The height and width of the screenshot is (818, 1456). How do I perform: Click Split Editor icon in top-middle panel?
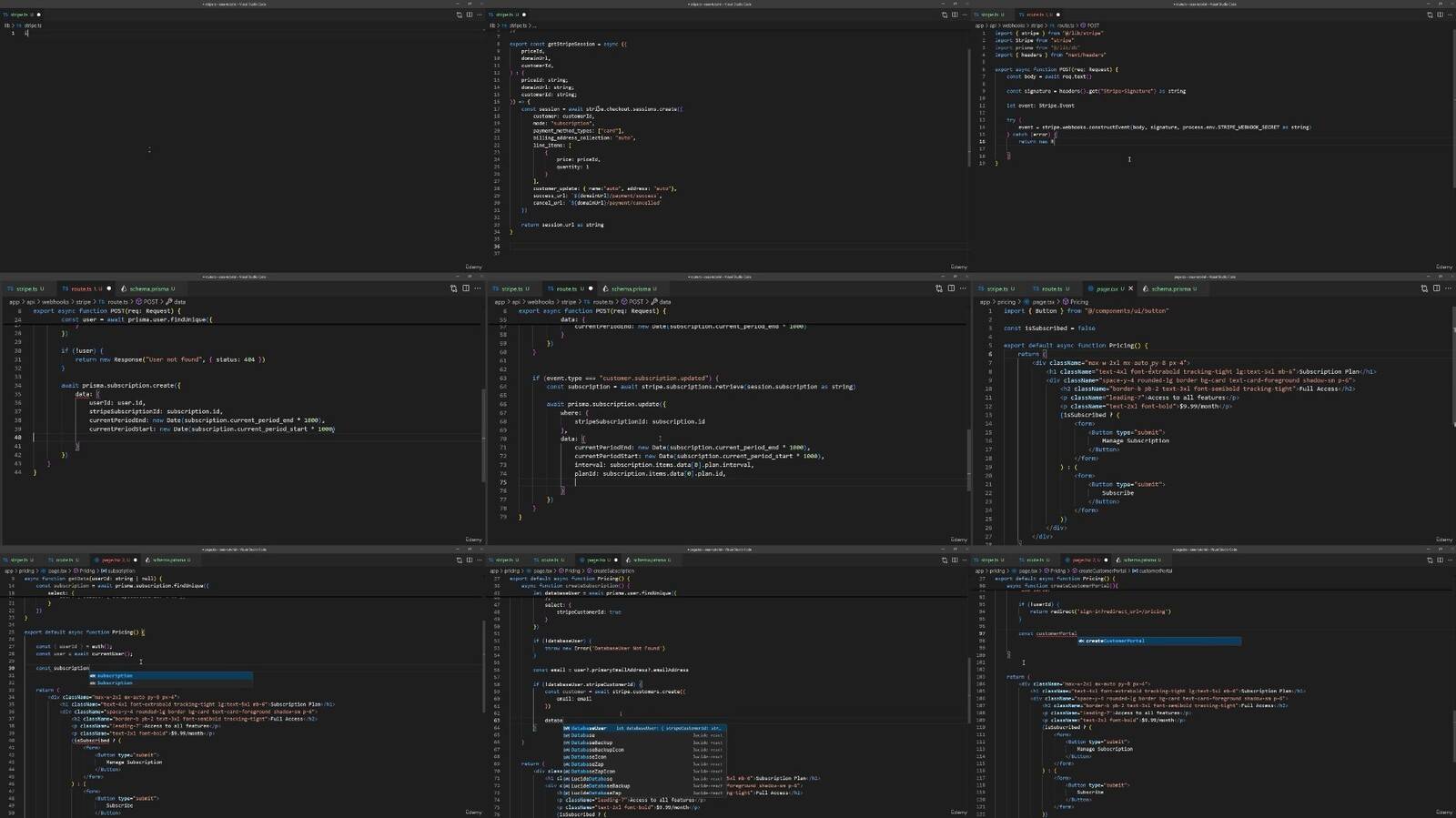point(955,15)
